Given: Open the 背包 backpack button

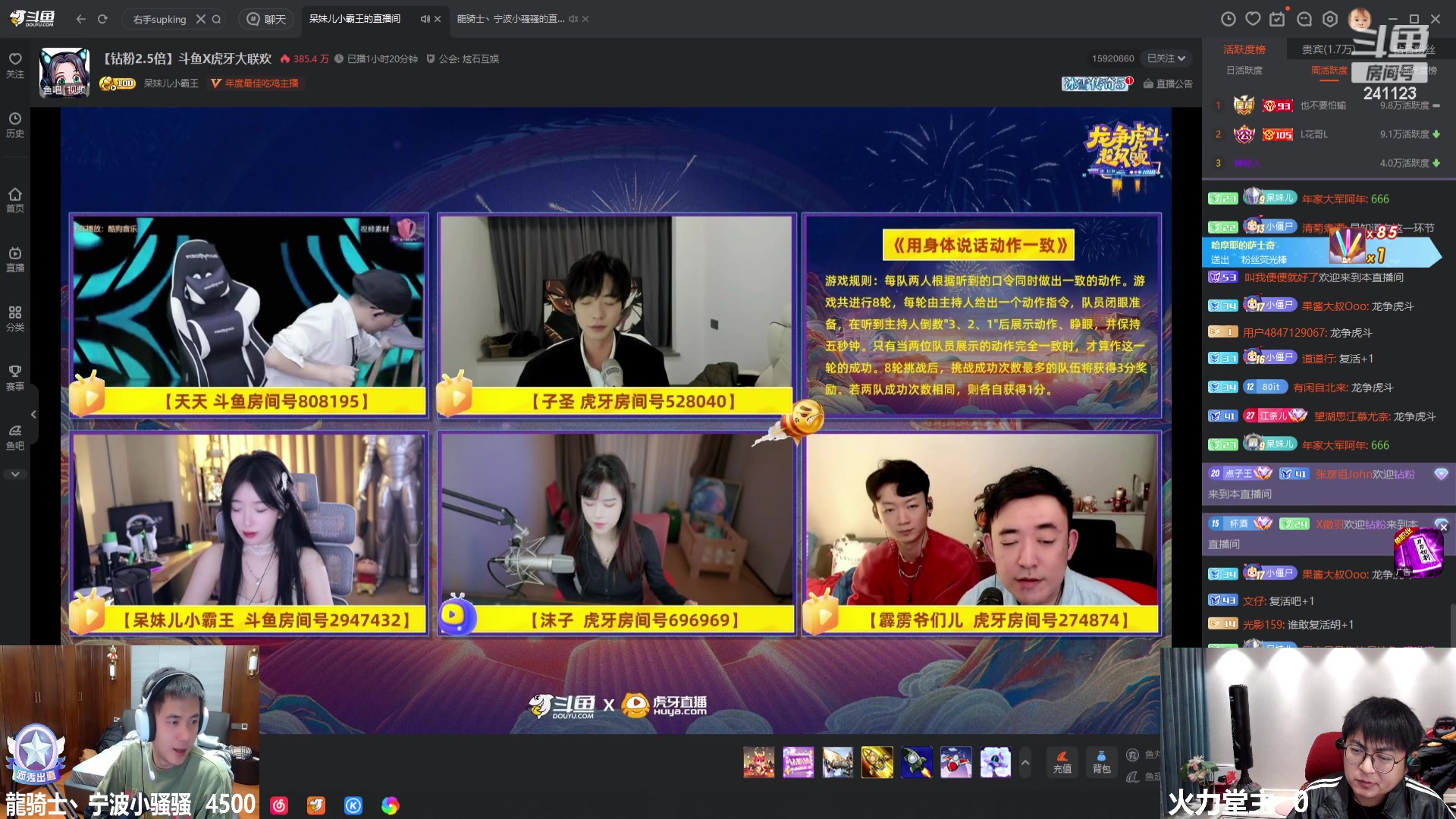Looking at the screenshot, I should [1102, 762].
